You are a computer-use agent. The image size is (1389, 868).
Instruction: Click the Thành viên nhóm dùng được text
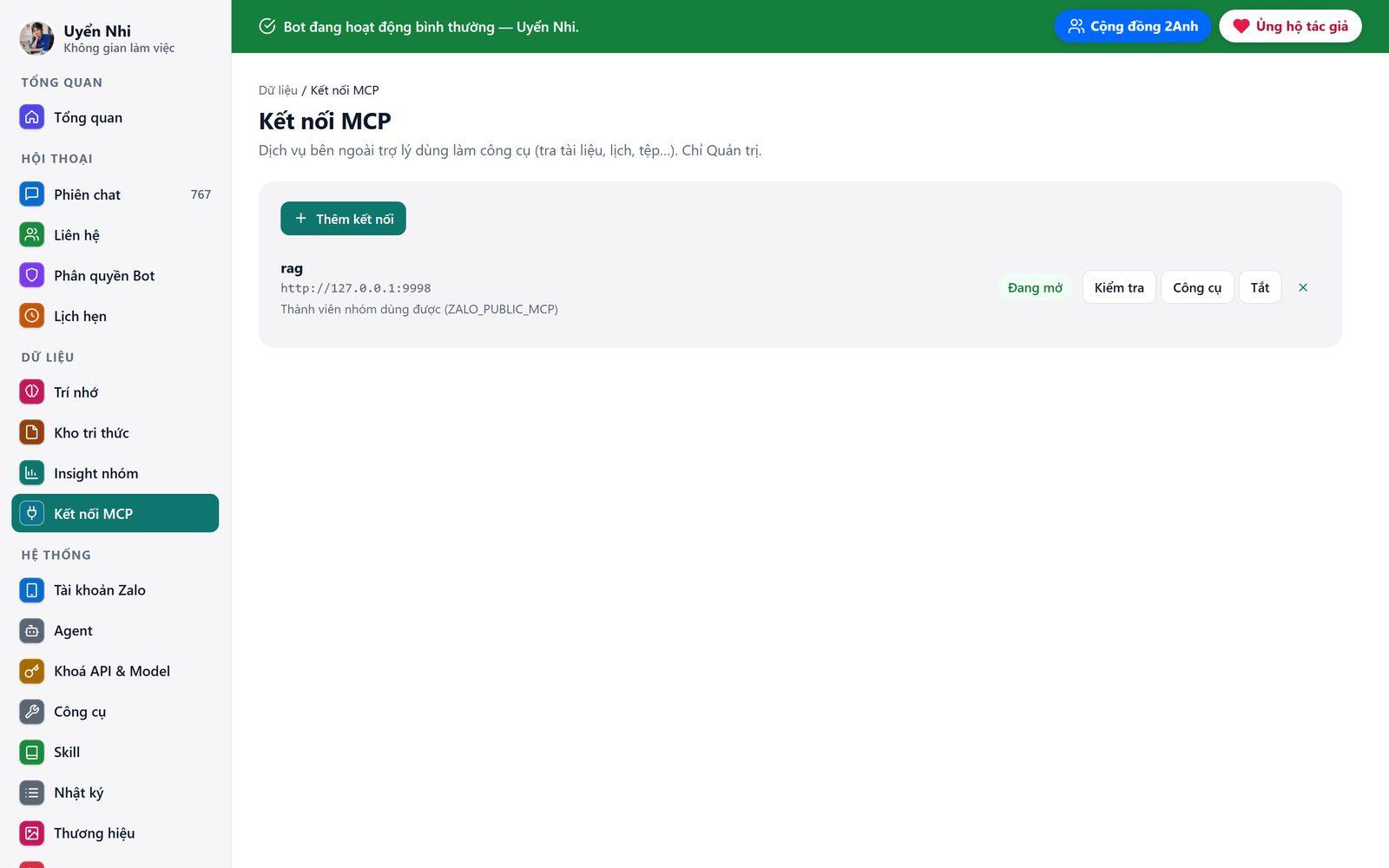click(x=419, y=309)
